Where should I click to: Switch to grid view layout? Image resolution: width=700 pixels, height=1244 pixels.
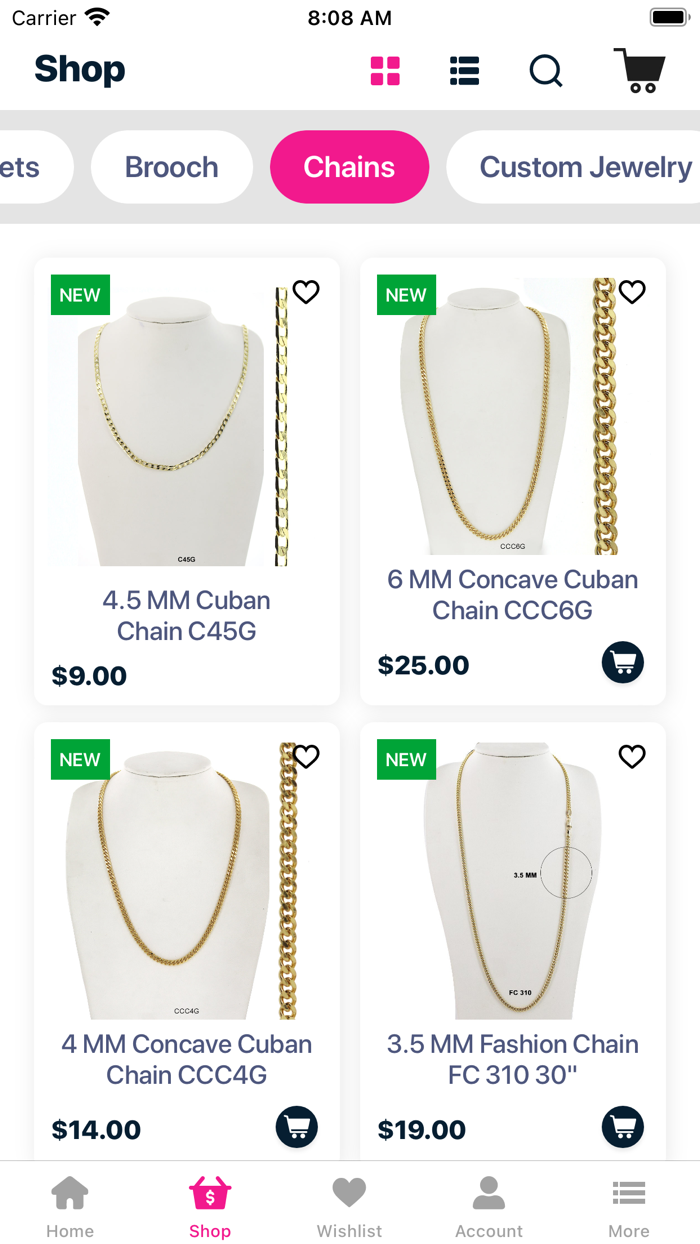click(x=385, y=70)
